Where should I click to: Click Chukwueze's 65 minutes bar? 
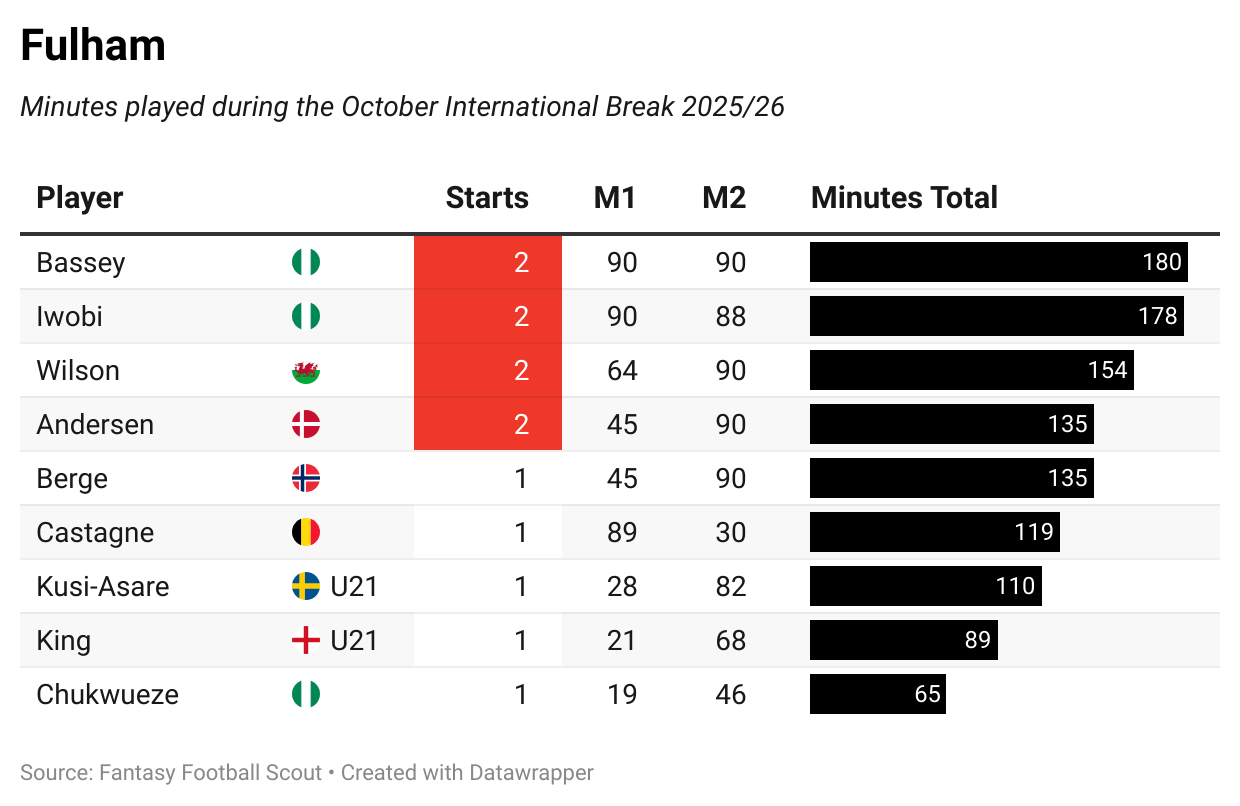pyautogui.click(x=877, y=695)
